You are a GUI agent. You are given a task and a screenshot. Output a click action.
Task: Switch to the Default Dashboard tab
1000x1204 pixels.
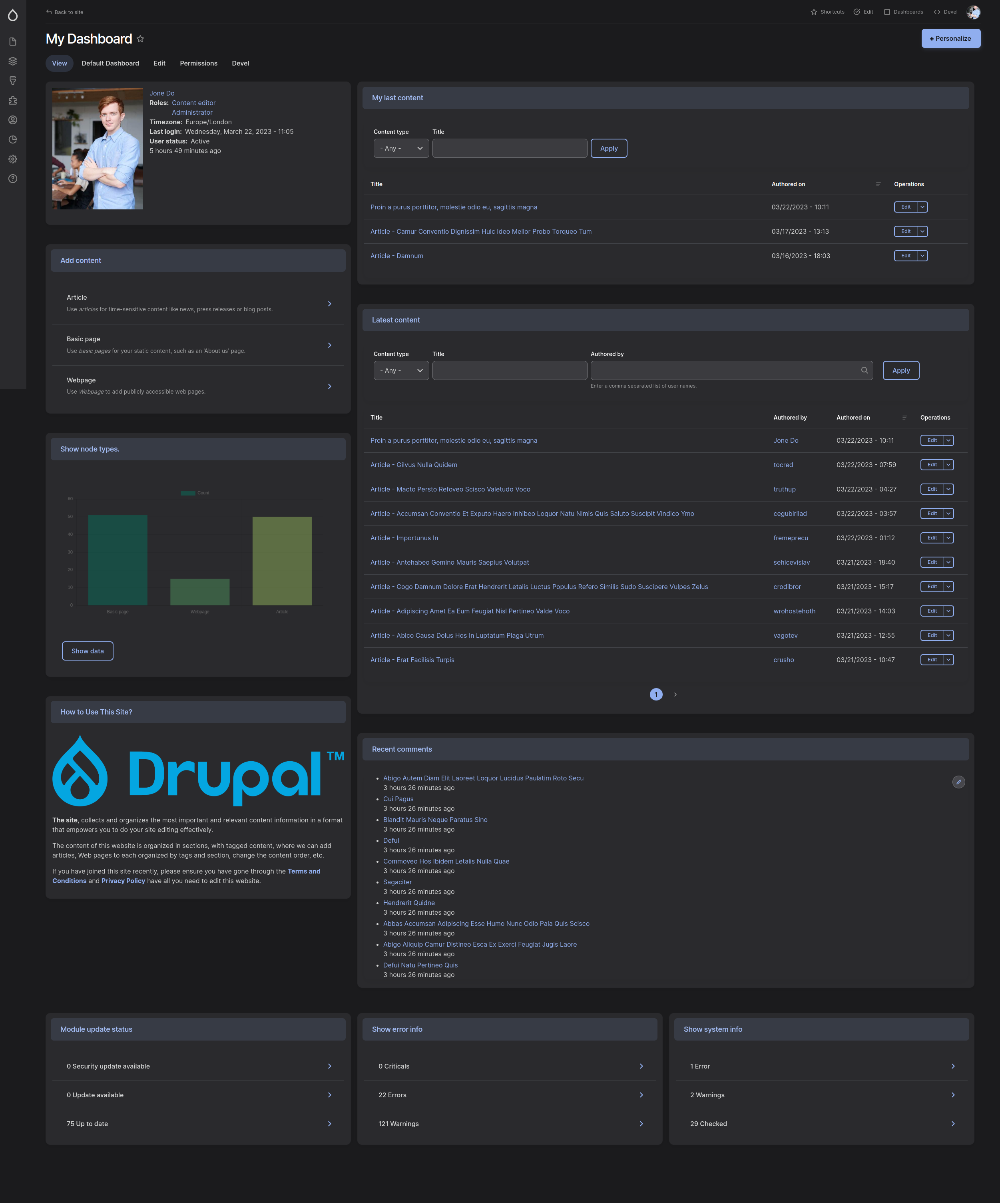(x=110, y=63)
